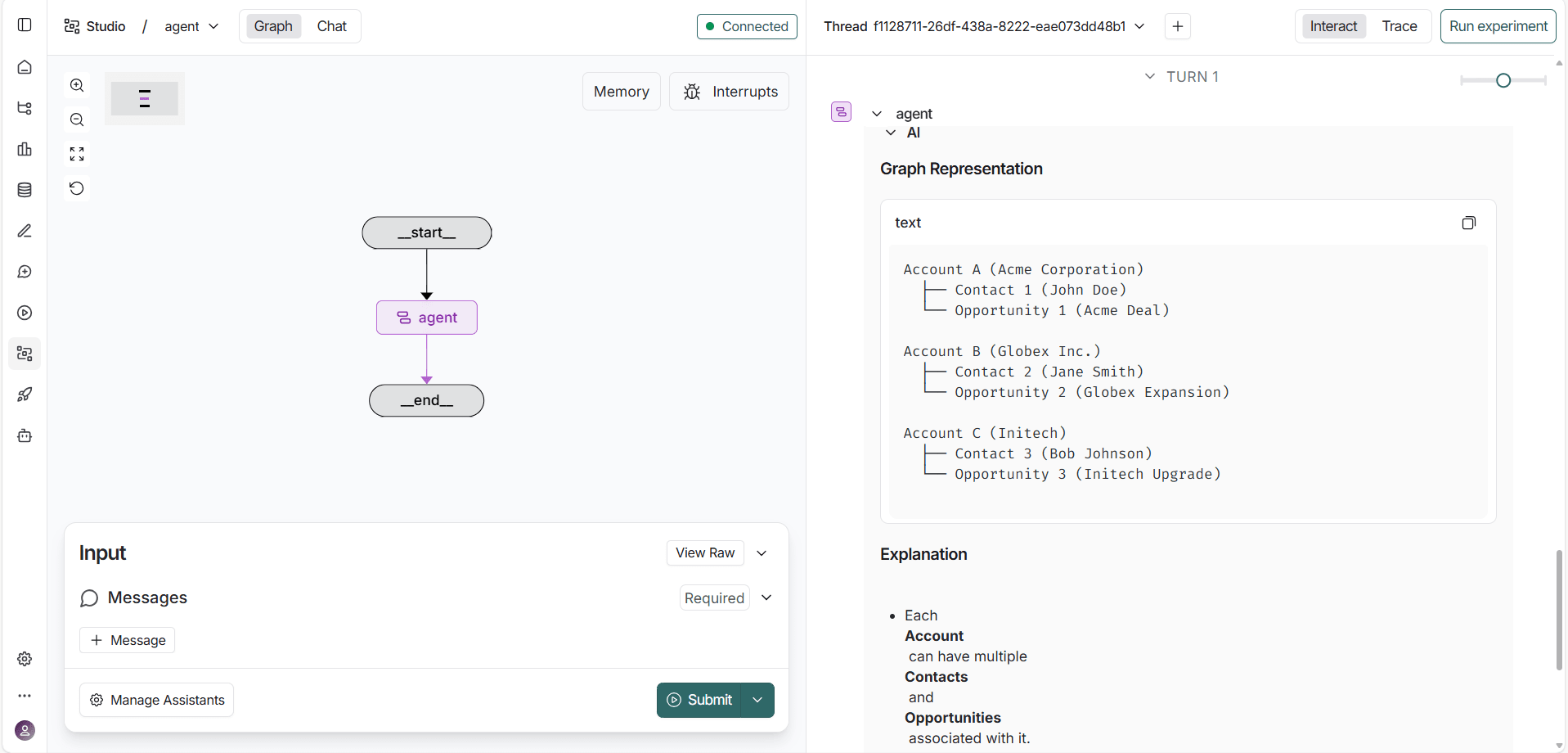Viewport: 1568px width, 753px height.
Task: Click the Run experiment button
Action: coord(1498,26)
